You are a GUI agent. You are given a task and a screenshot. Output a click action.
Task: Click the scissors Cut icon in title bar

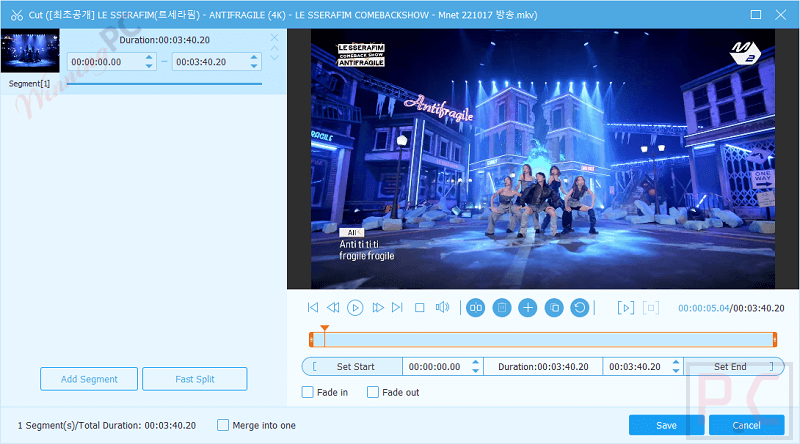coord(17,15)
